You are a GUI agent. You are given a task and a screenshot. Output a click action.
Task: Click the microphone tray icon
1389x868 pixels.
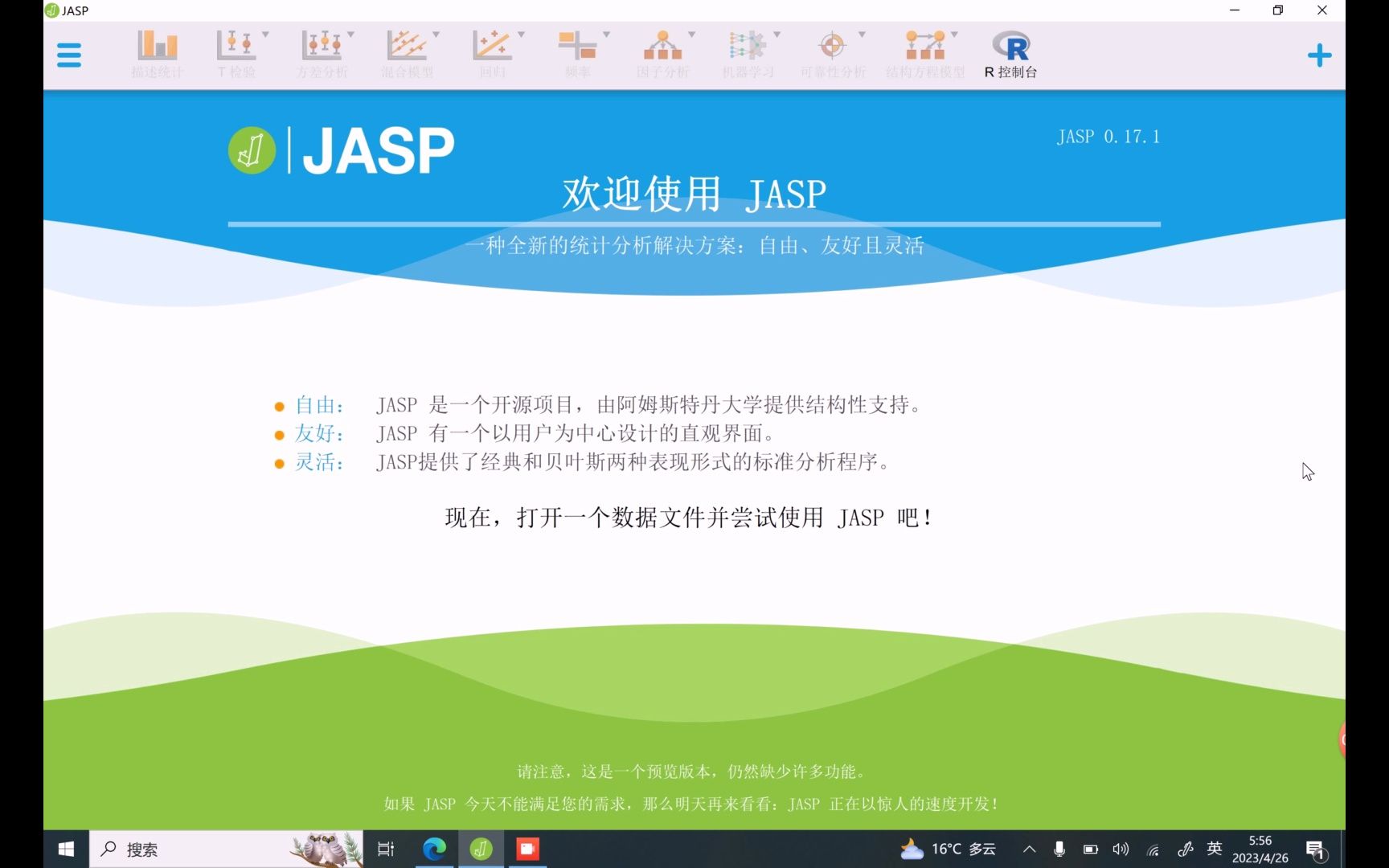(1059, 849)
